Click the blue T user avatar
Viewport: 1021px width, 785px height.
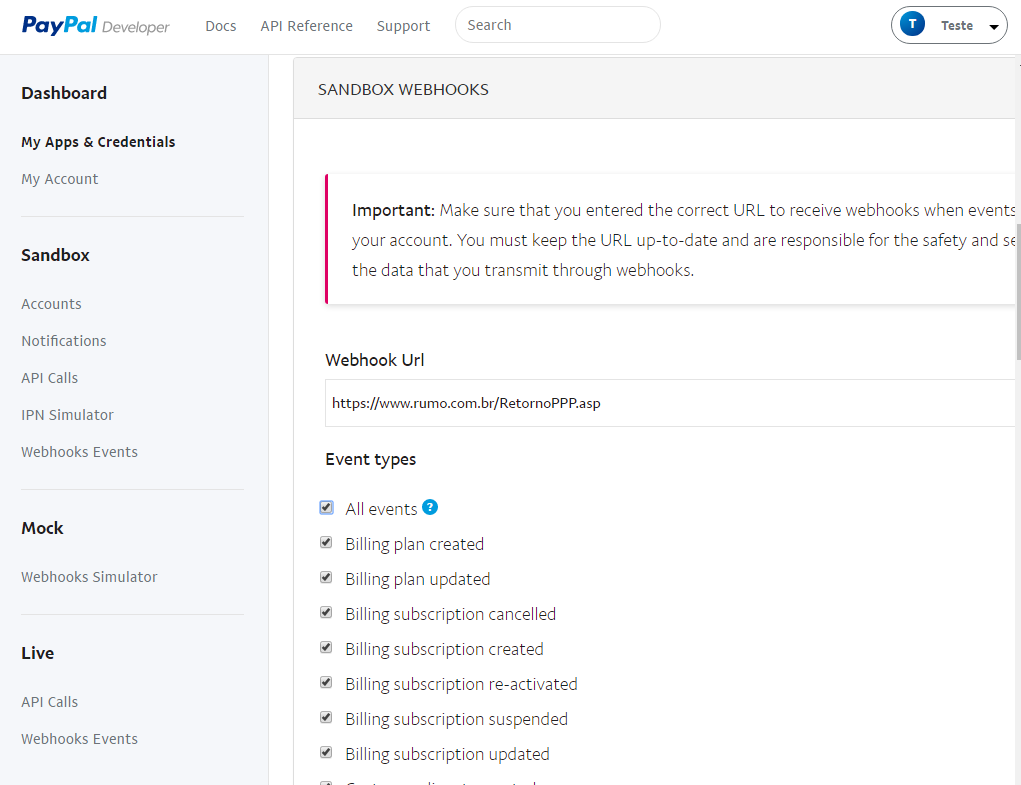pyautogui.click(x=912, y=24)
